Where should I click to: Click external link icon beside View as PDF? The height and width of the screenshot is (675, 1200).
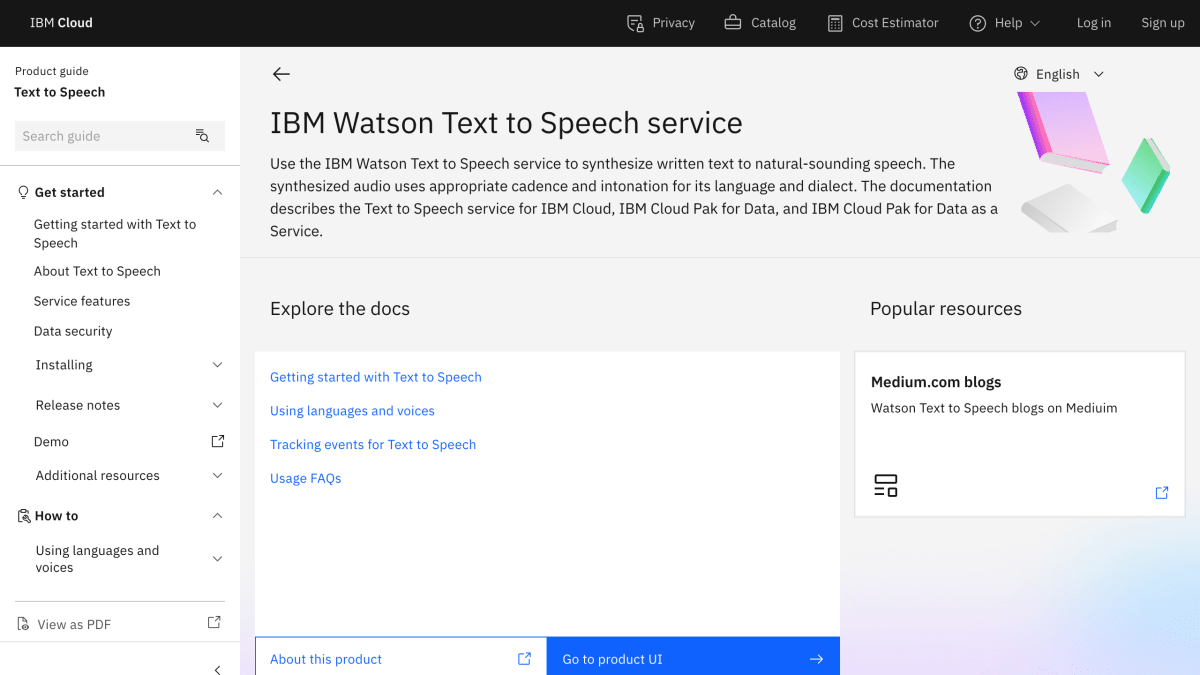click(214, 622)
